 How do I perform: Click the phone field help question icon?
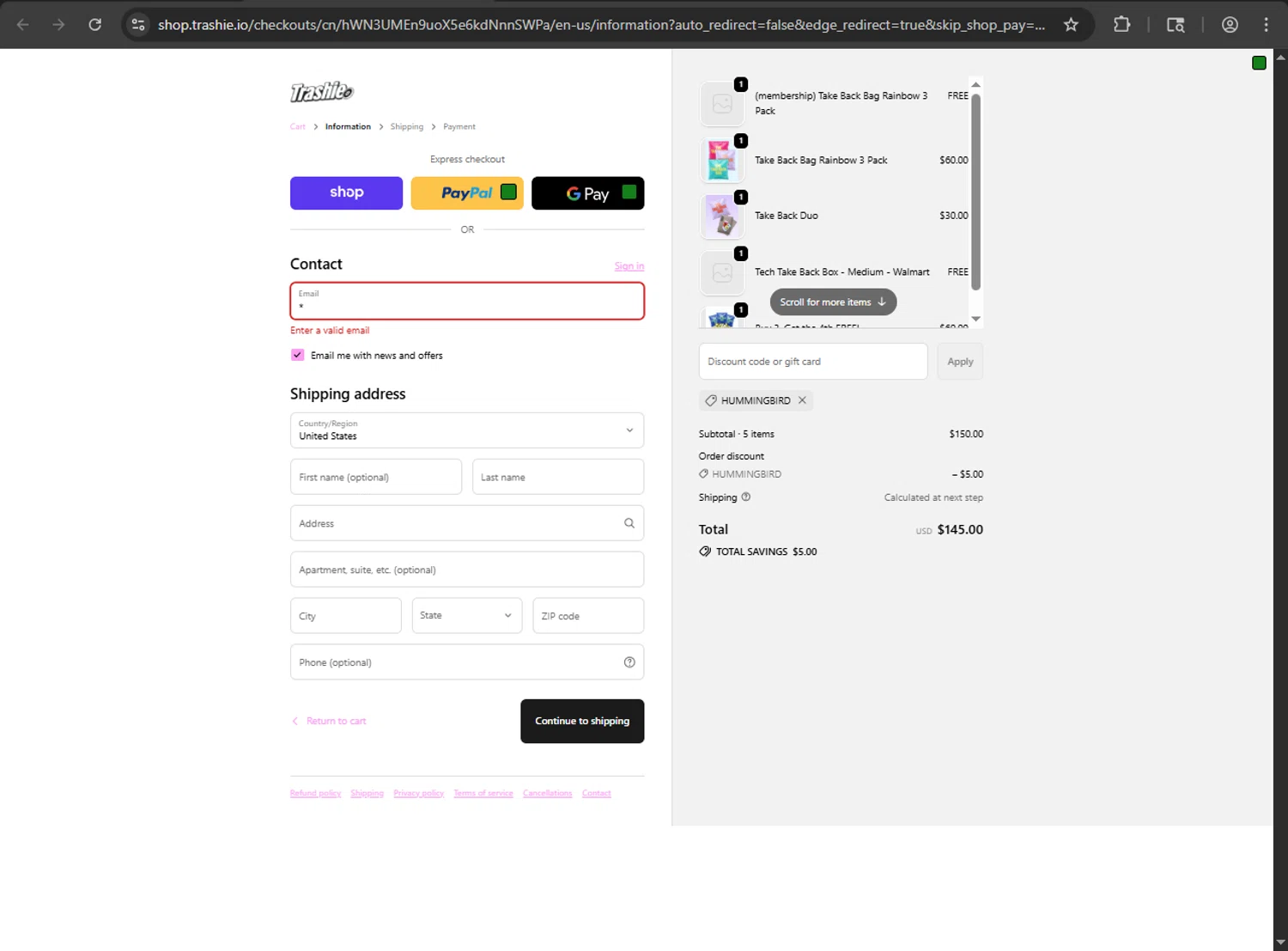(629, 662)
